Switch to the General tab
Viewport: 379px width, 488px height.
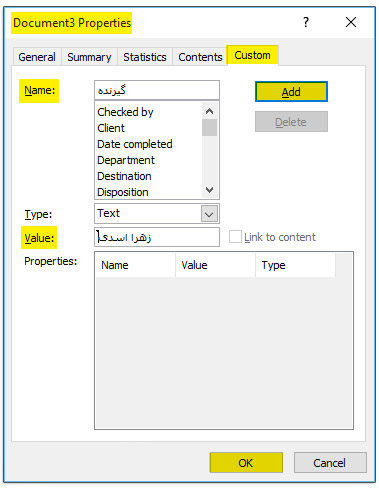tap(37, 57)
